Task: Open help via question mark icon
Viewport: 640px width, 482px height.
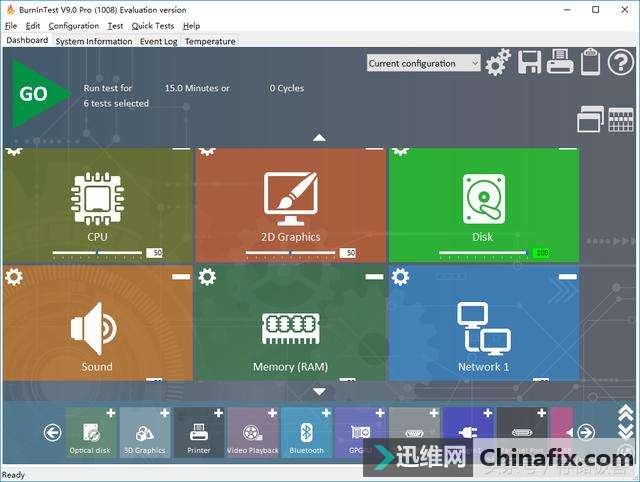Action: click(620, 62)
